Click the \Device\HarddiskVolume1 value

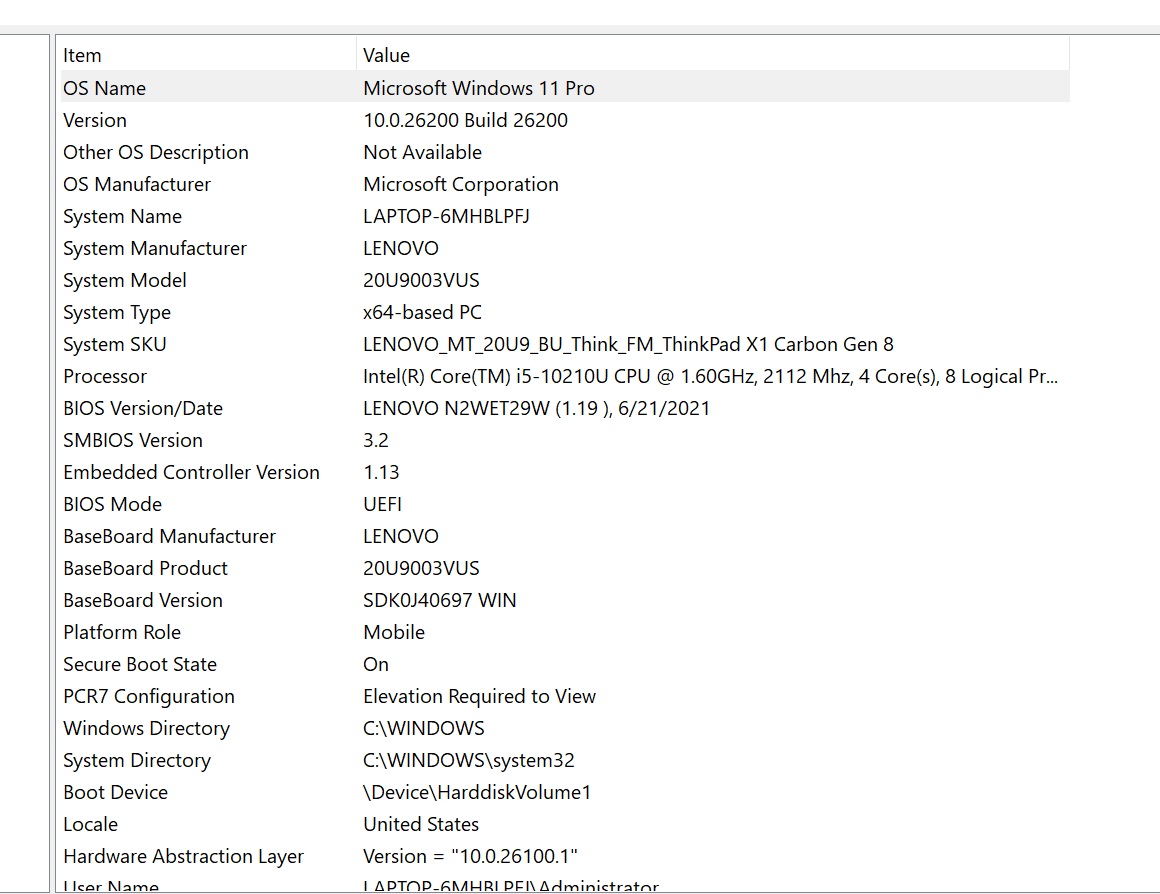click(x=477, y=792)
